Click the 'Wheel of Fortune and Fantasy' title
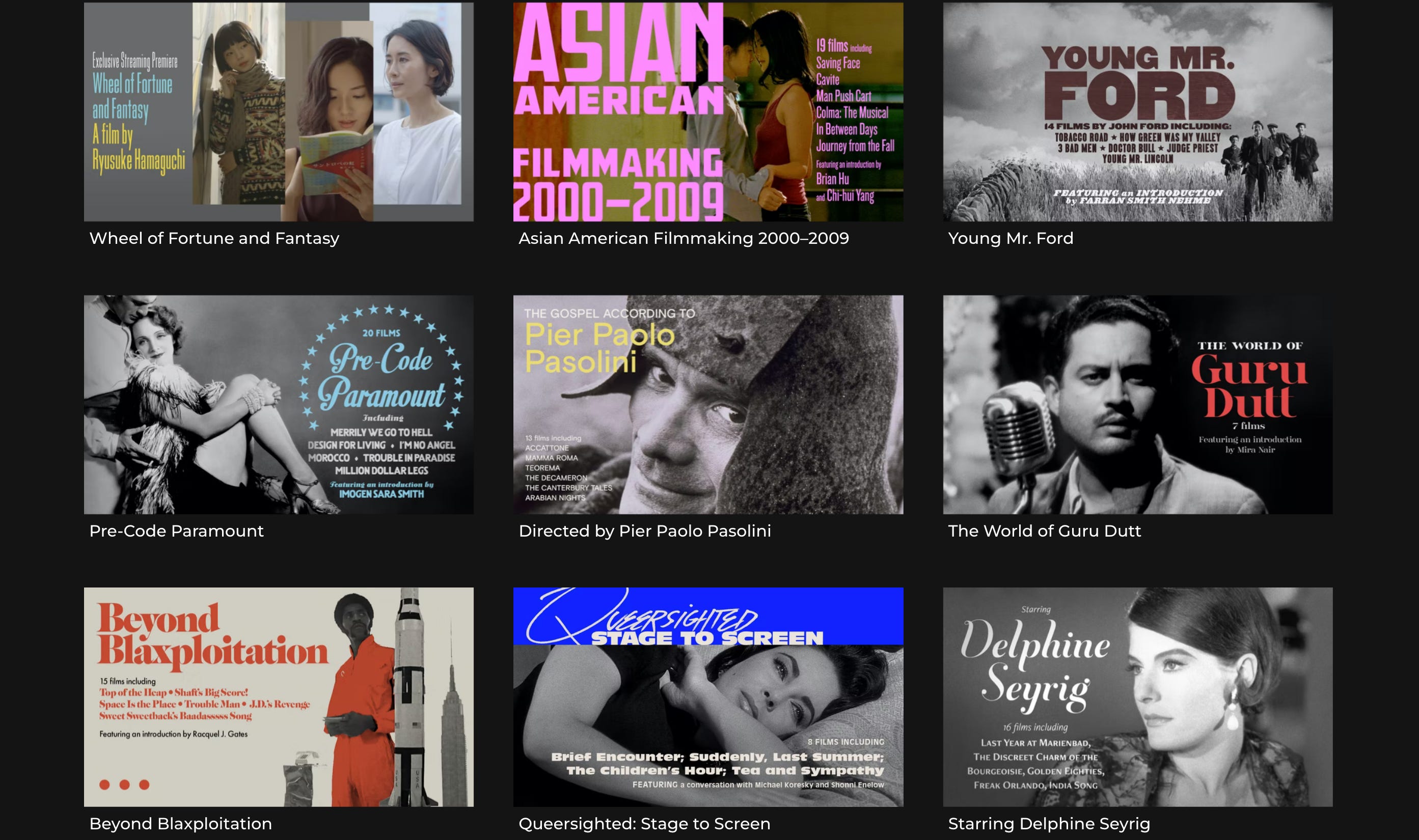The image size is (1419, 840). [x=214, y=238]
